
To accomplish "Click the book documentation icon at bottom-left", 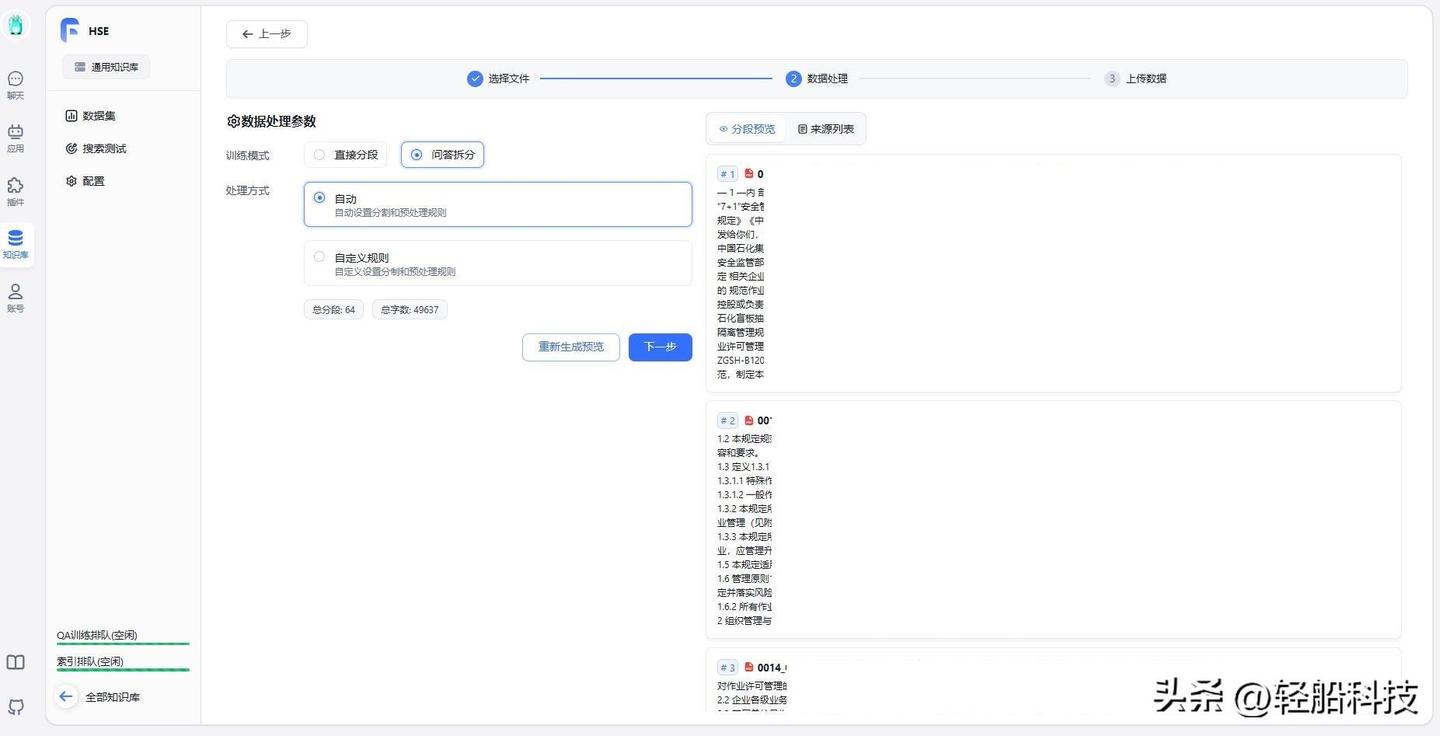I will pos(15,662).
